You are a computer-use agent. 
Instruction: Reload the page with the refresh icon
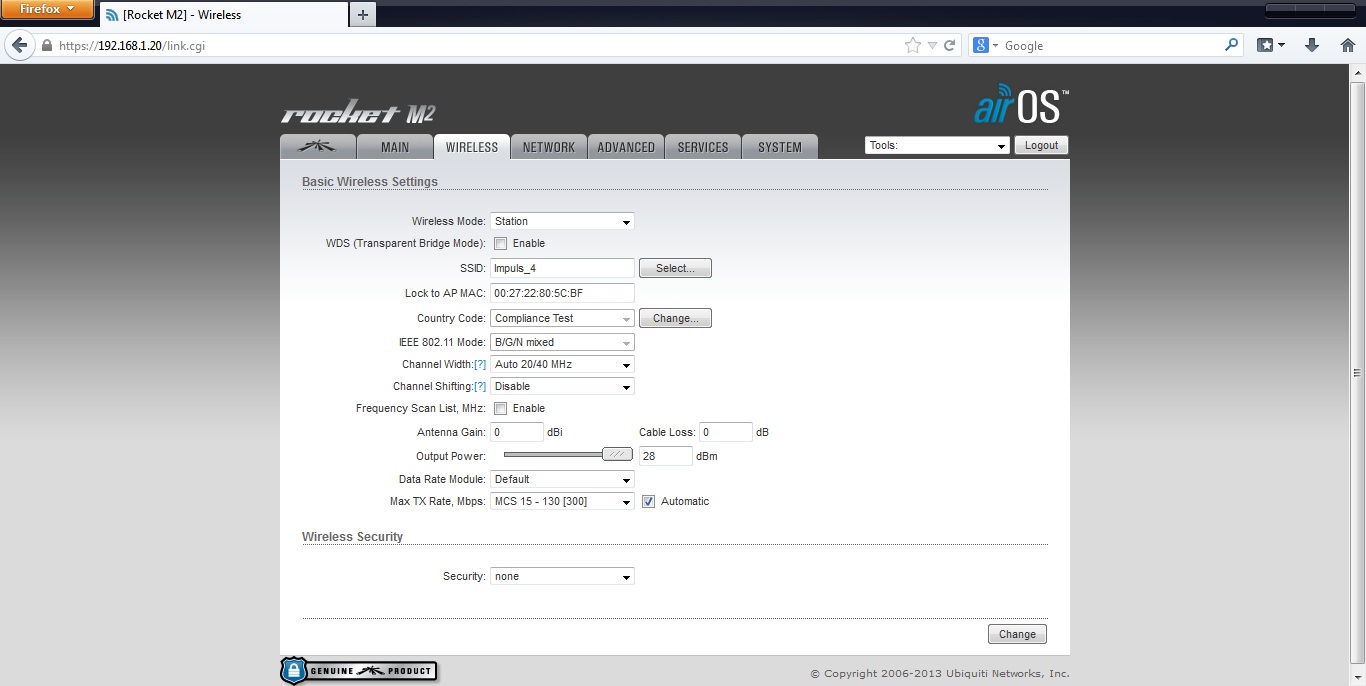click(x=950, y=45)
